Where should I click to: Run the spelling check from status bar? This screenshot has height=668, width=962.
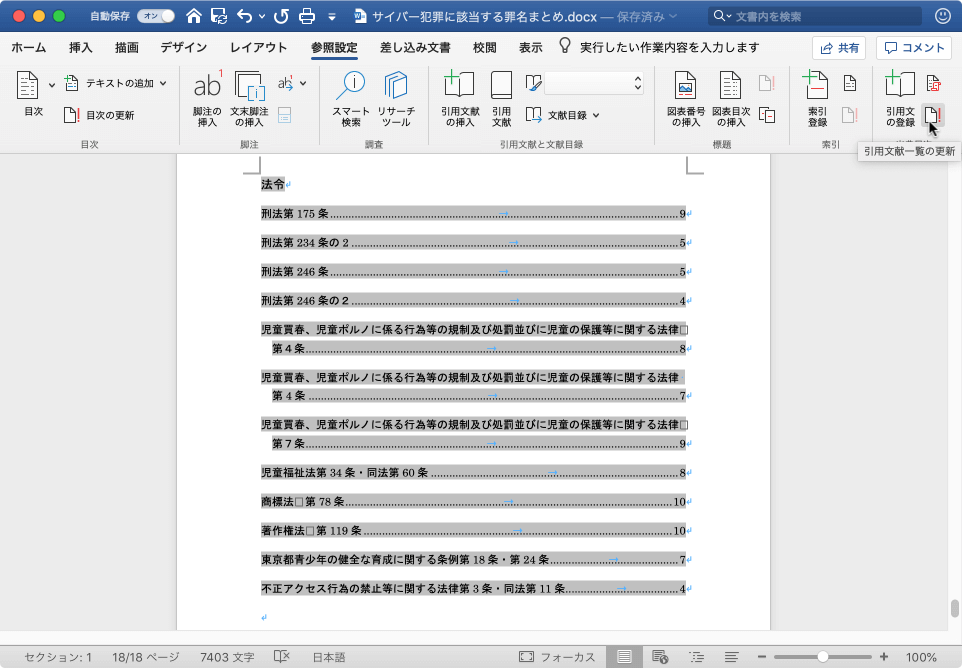click(x=281, y=655)
